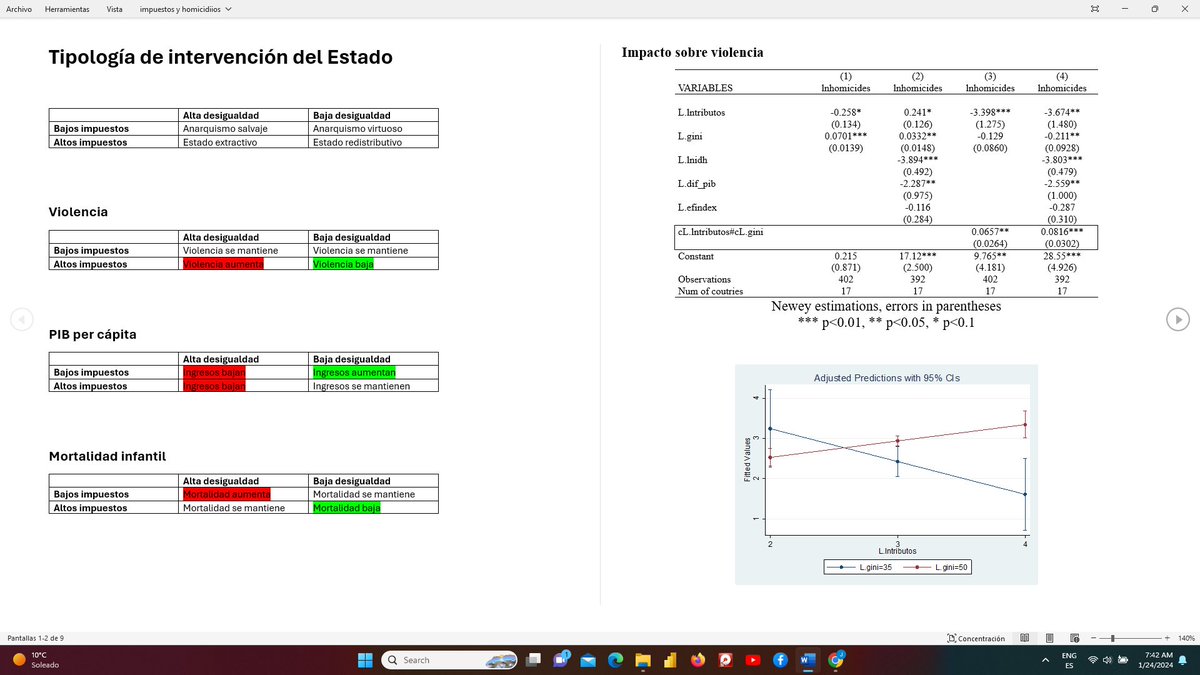Open the 140% zoom level dialog
This screenshot has width=1200, height=675.
[1186, 638]
